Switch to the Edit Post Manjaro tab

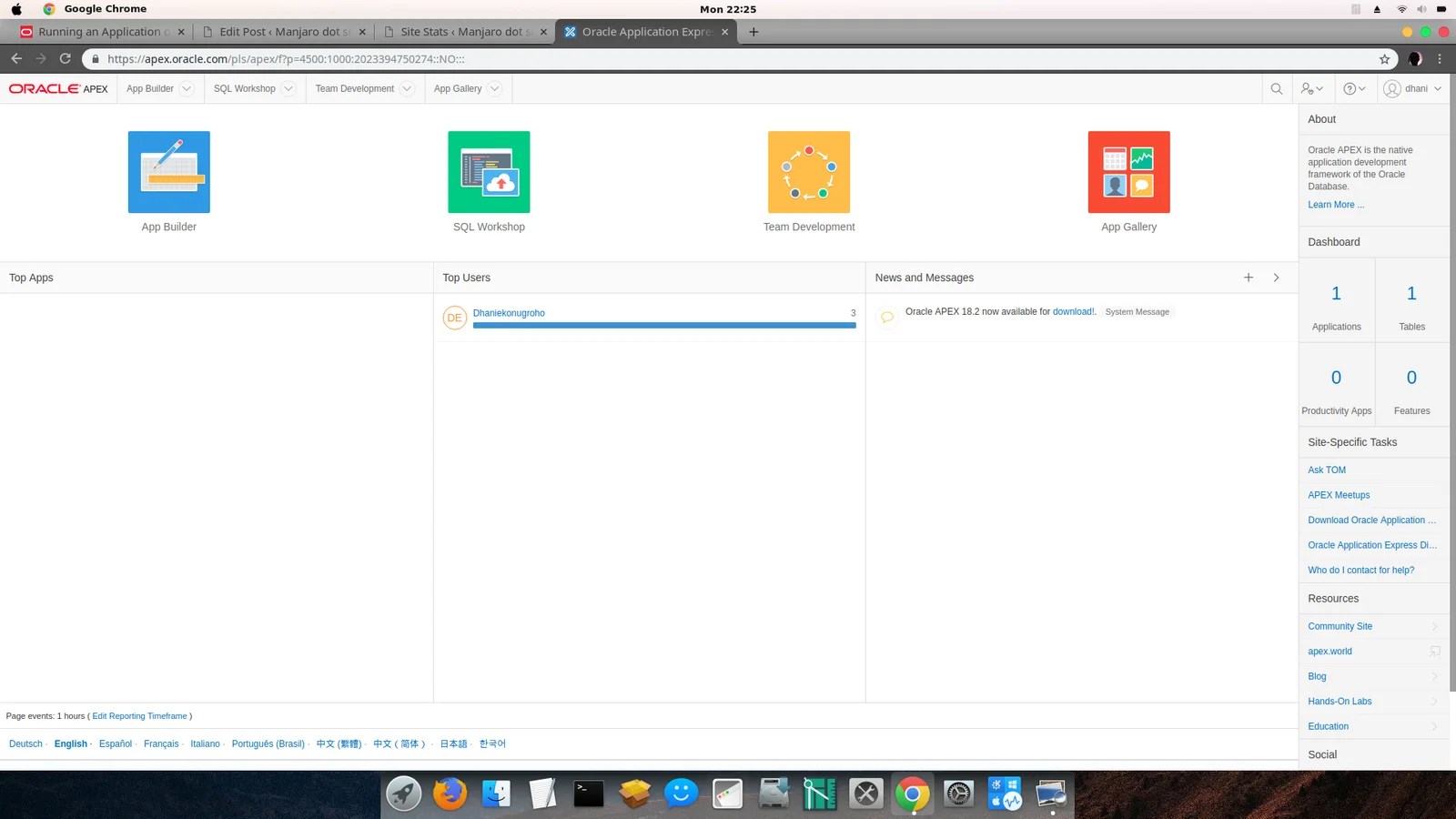[x=284, y=32]
